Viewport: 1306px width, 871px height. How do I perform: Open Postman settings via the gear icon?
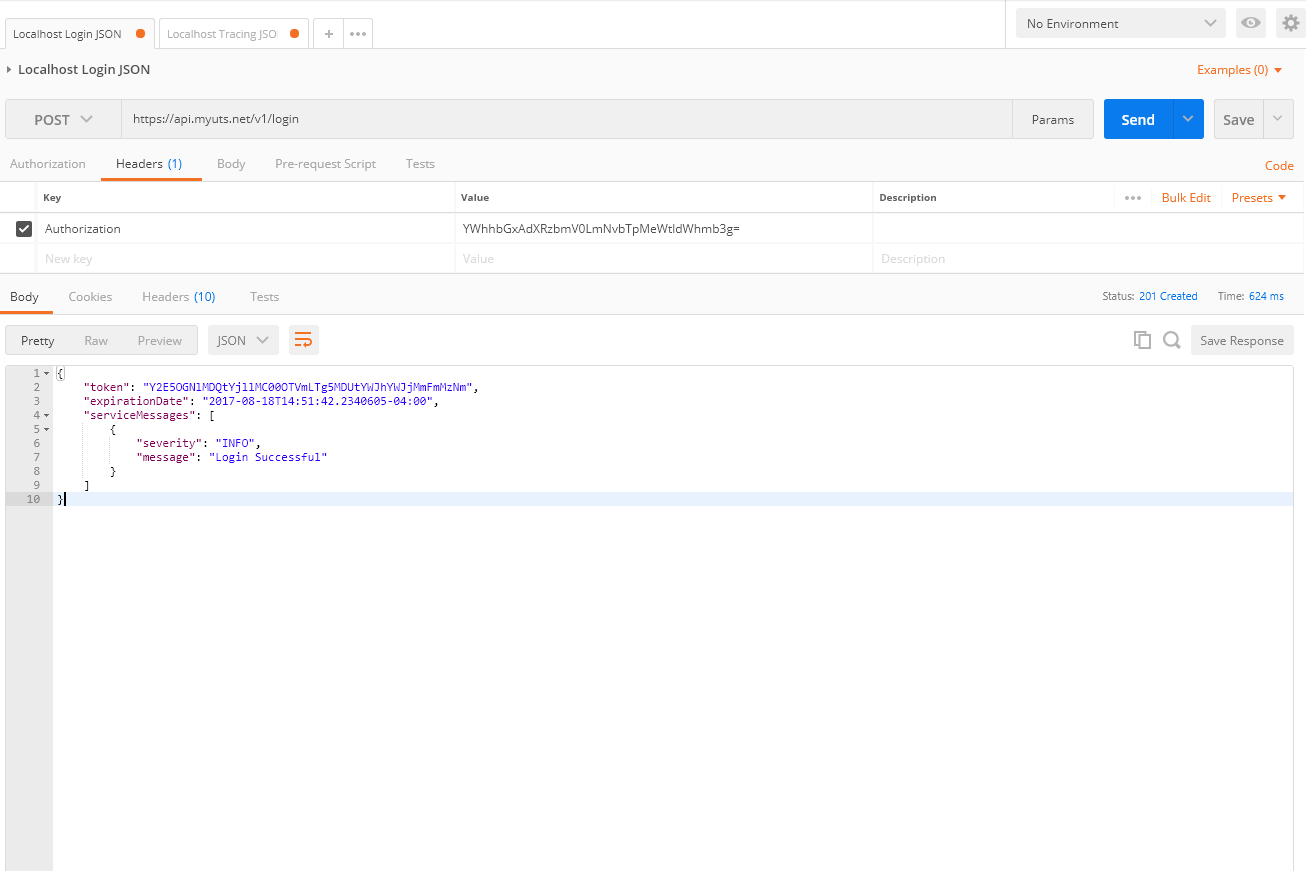[1290, 22]
